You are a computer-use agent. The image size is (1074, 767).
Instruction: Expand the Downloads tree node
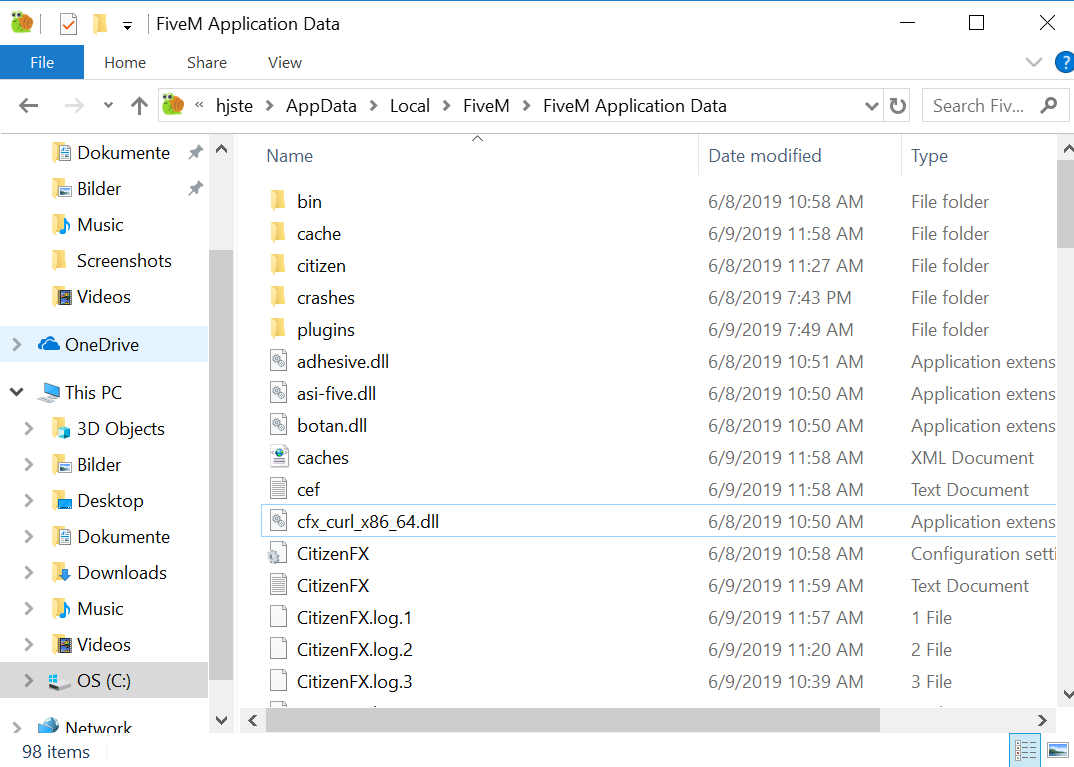(29, 573)
